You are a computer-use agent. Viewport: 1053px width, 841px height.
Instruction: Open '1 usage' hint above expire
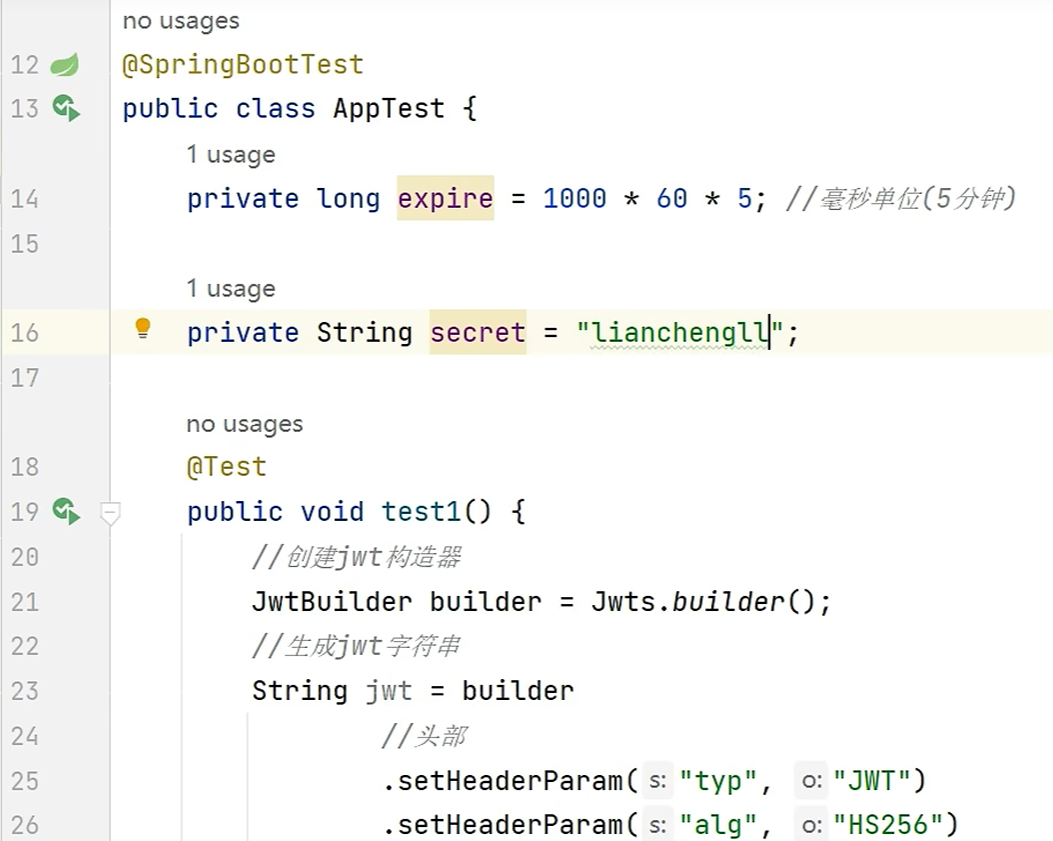[231, 154]
